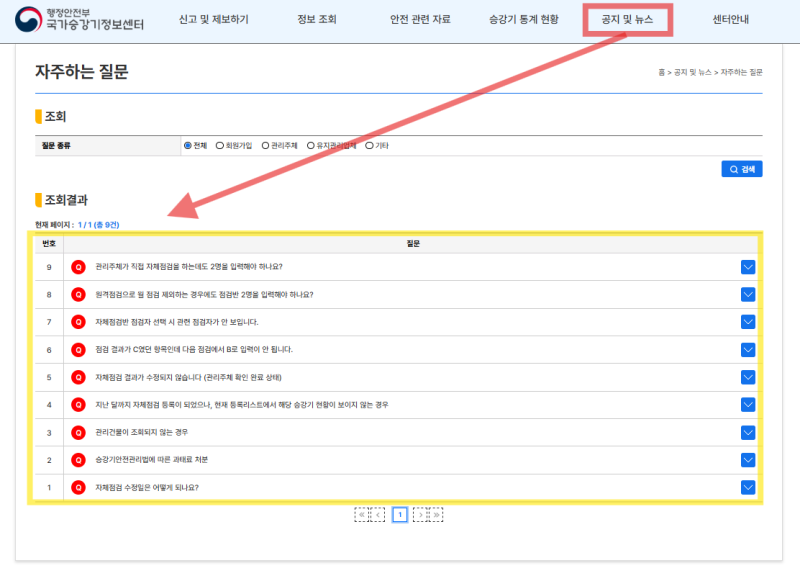Click the blue 검색 search button
Screen dimensions: 800x576
pos(742,169)
